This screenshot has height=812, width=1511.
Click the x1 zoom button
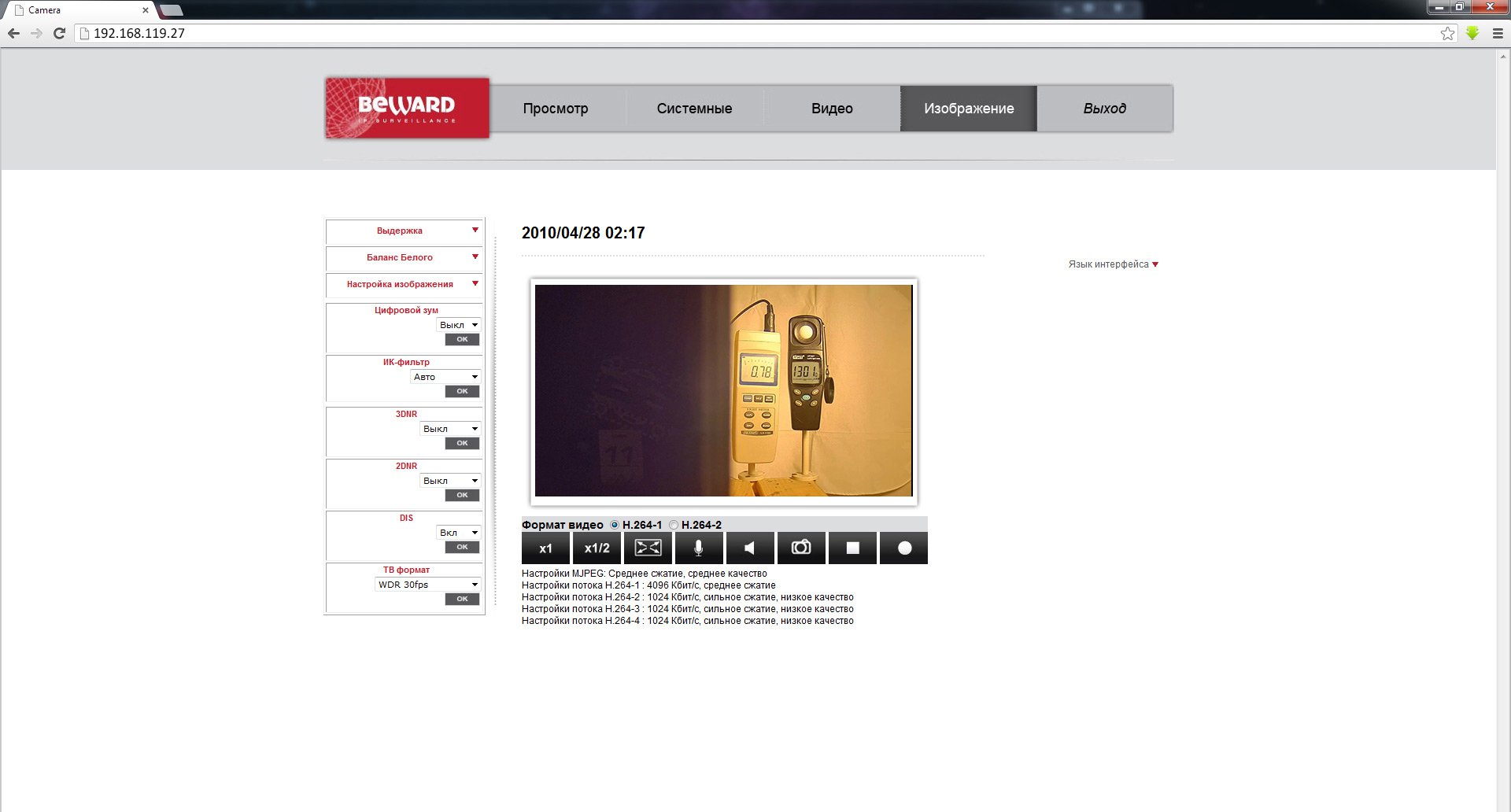tap(545, 548)
